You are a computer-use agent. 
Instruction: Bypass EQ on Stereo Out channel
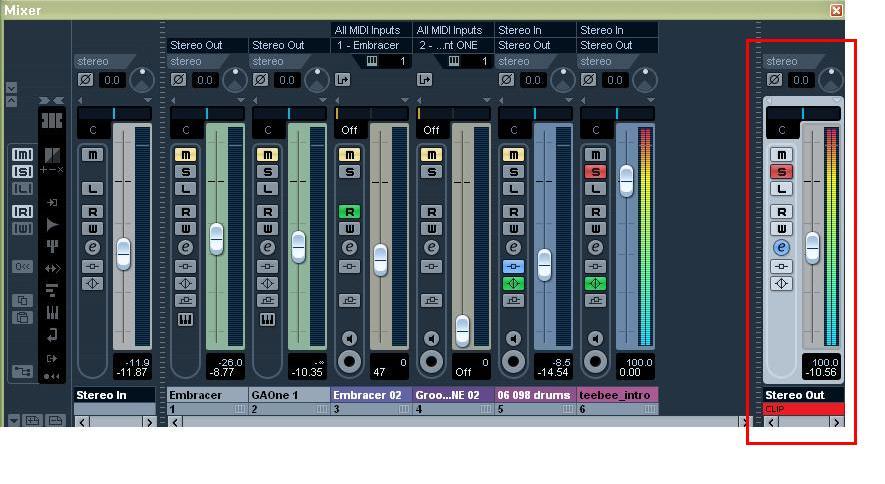pos(781,283)
